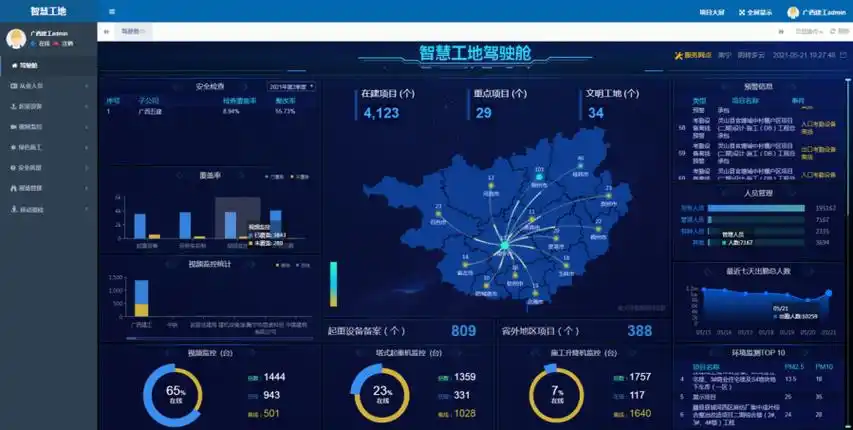The width and height of the screenshot is (853, 430).
Task: Expand the 安全质量 sidebar menu
Action: coord(49,168)
